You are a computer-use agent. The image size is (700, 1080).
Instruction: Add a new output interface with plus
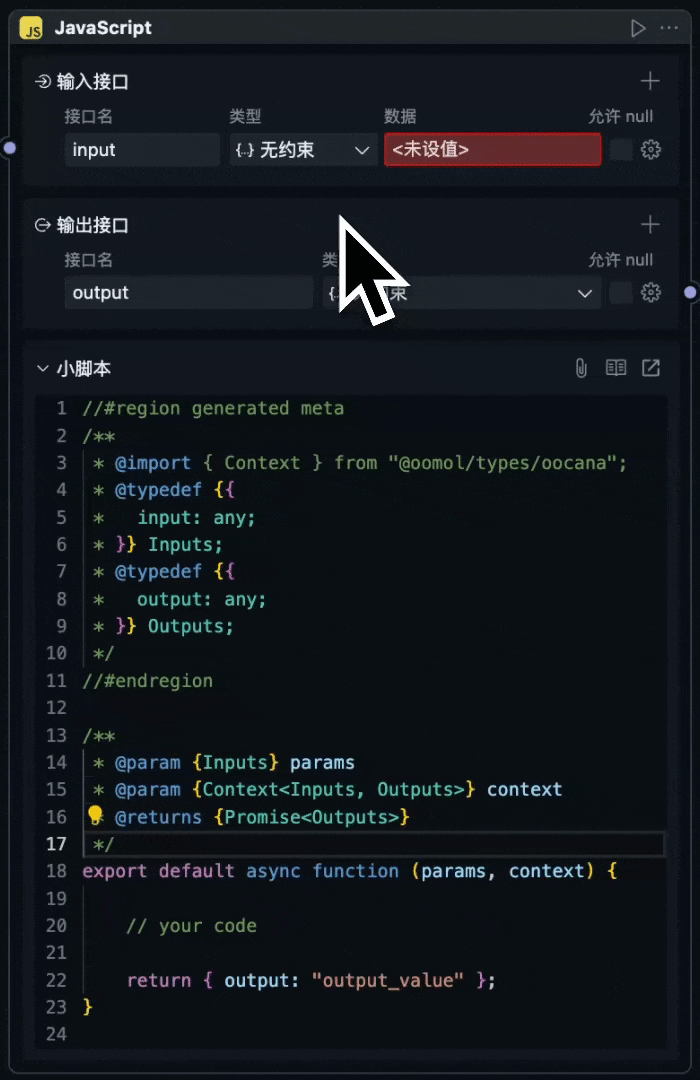[650, 225]
